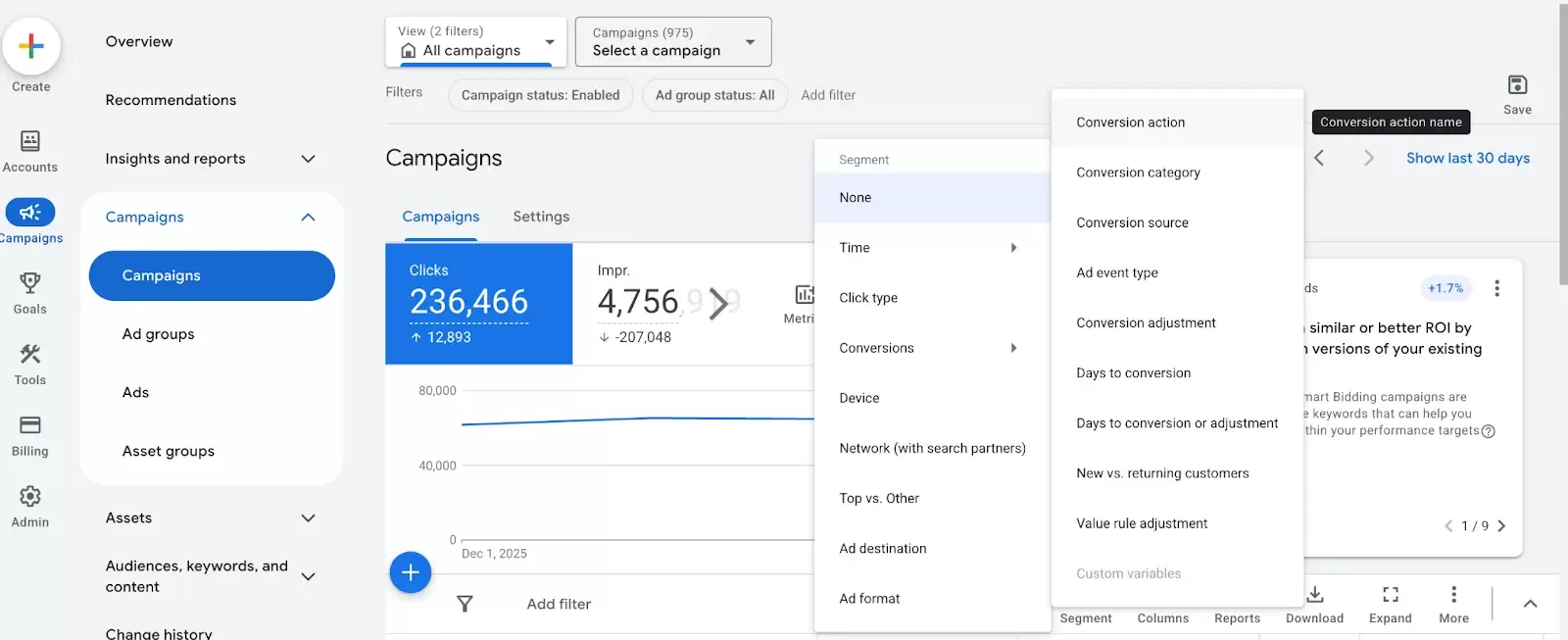The width and height of the screenshot is (1568, 640).
Task: Open the More options icon
Action: 1453,594
